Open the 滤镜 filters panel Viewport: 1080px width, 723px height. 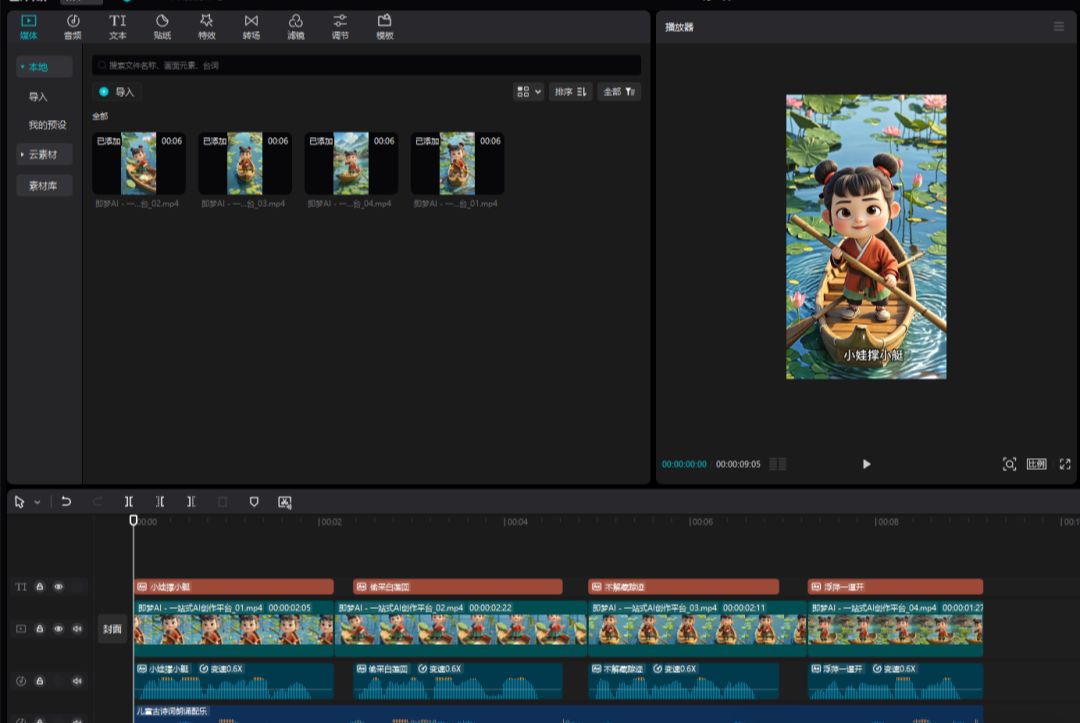point(295,27)
